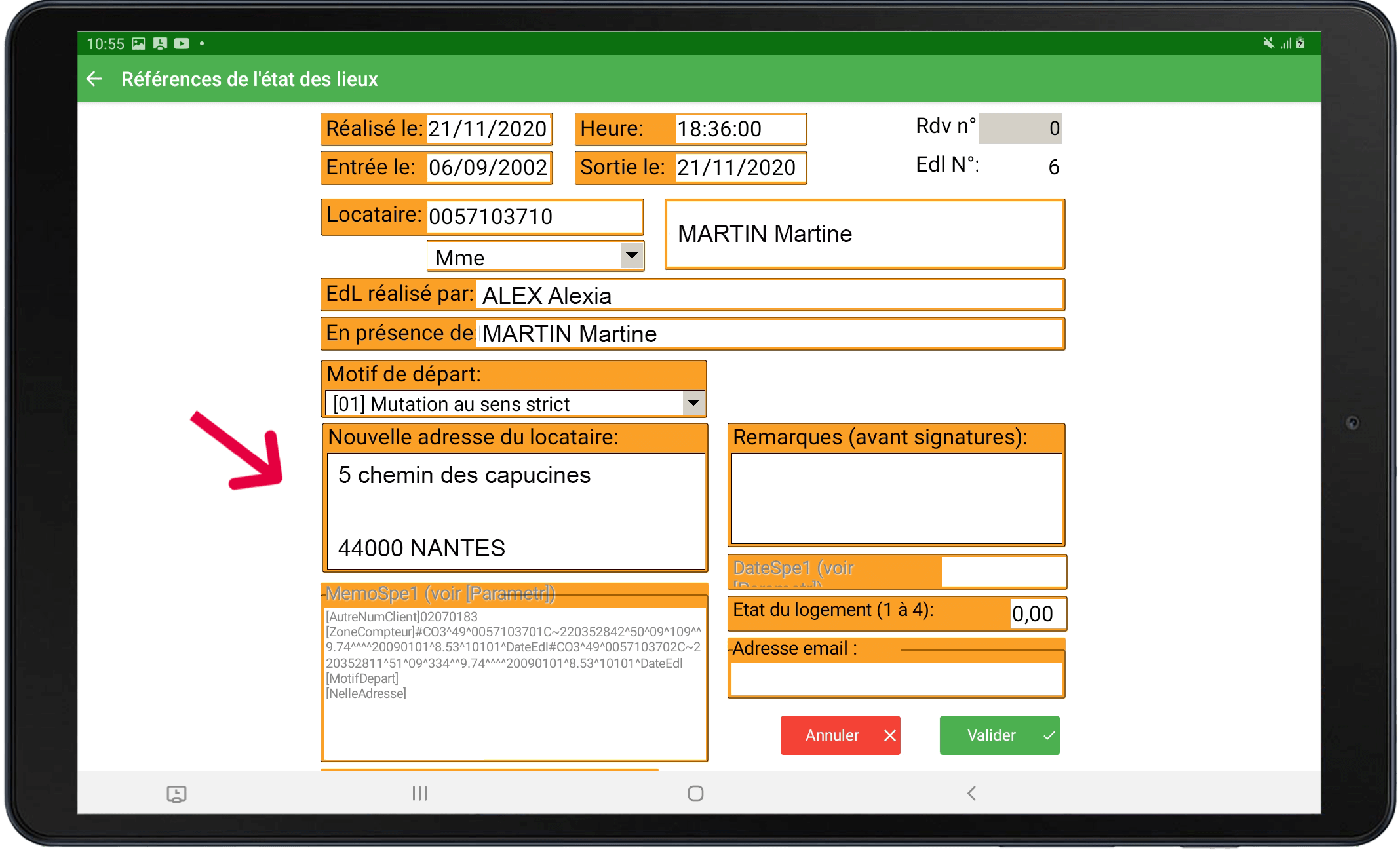The width and height of the screenshot is (1400, 850).
Task: Tap the YouTube notification icon in status bar
Action: click(182, 44)
